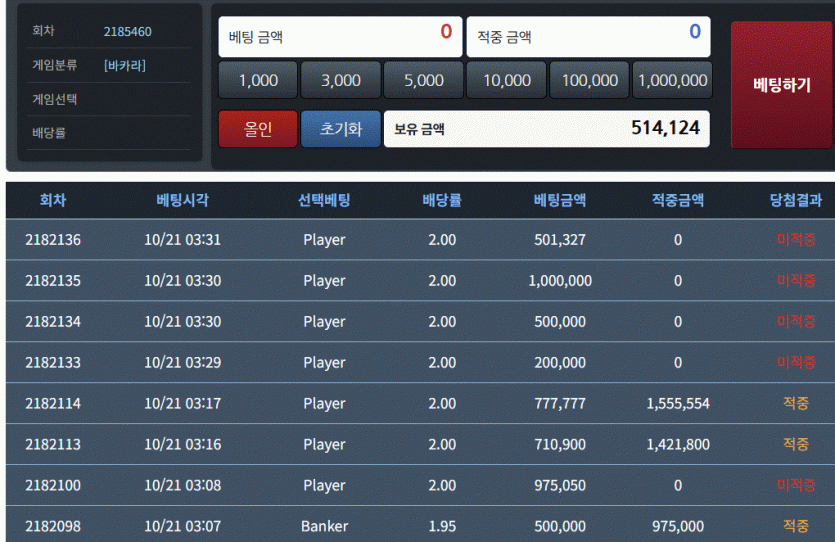835x542 pixels.
Task: Click the 1,000,000 bet button
Action: 672,80
